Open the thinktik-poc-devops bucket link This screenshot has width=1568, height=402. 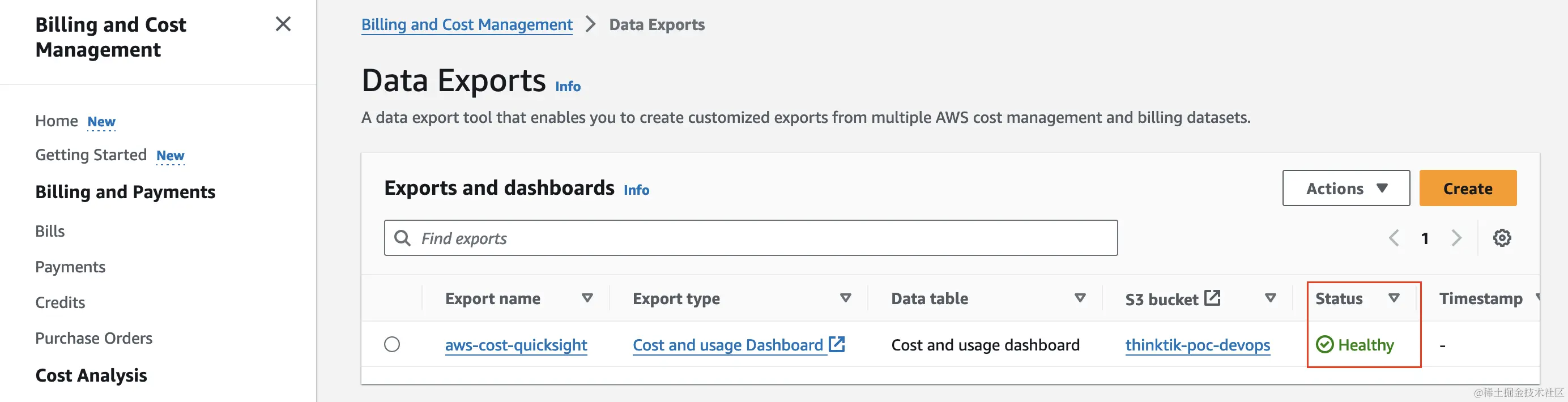click(x=1198, y=345)
